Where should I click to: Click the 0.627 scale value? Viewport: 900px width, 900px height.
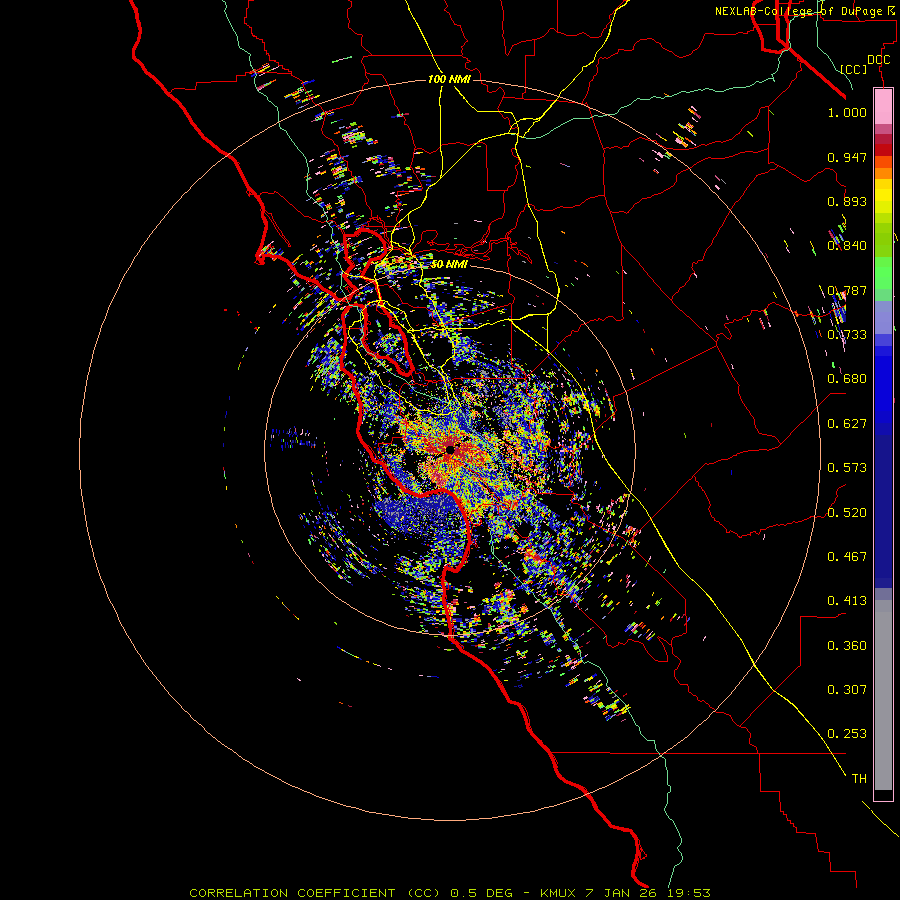[x=847, y=424]
